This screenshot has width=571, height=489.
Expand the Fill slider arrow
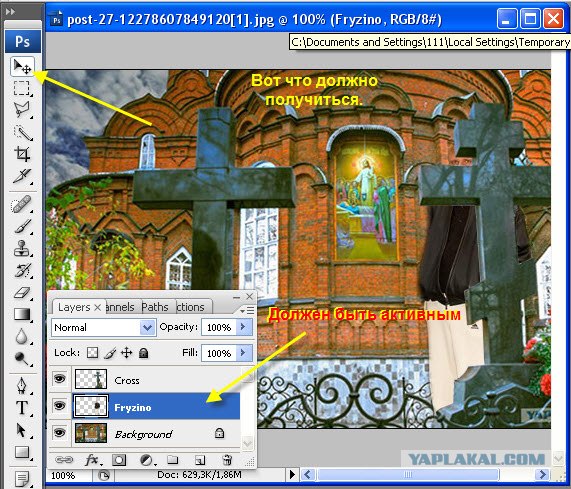point(244,352)
